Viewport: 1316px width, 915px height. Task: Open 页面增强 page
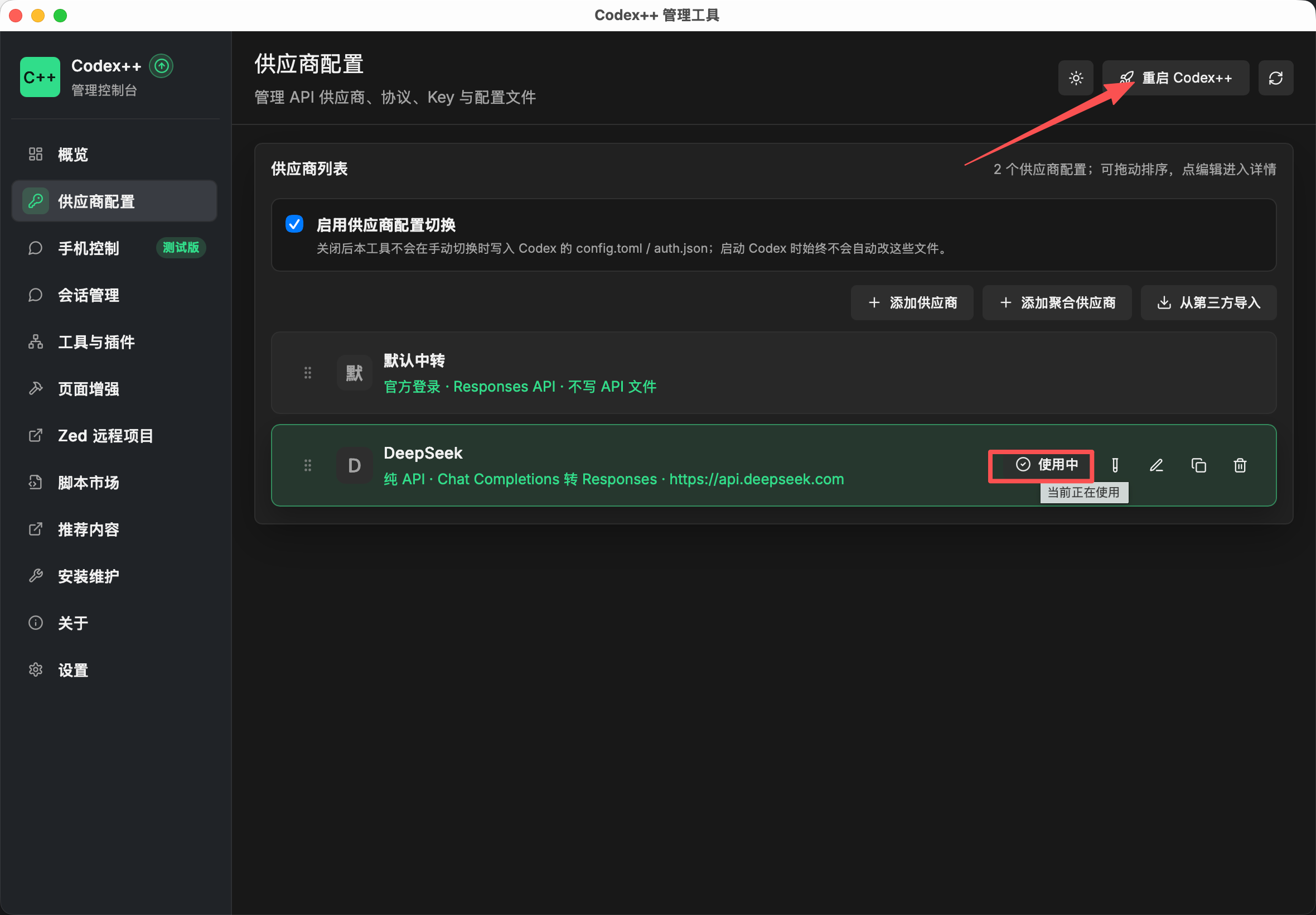pos(114,389)
